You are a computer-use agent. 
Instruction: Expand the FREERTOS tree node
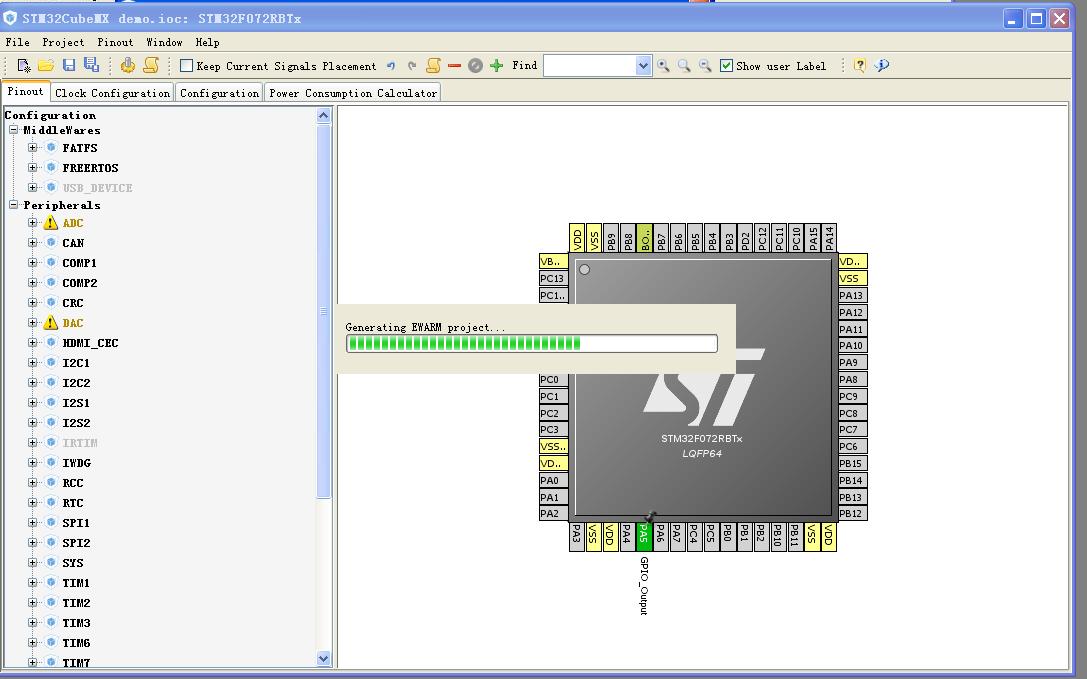coord(33,167)
